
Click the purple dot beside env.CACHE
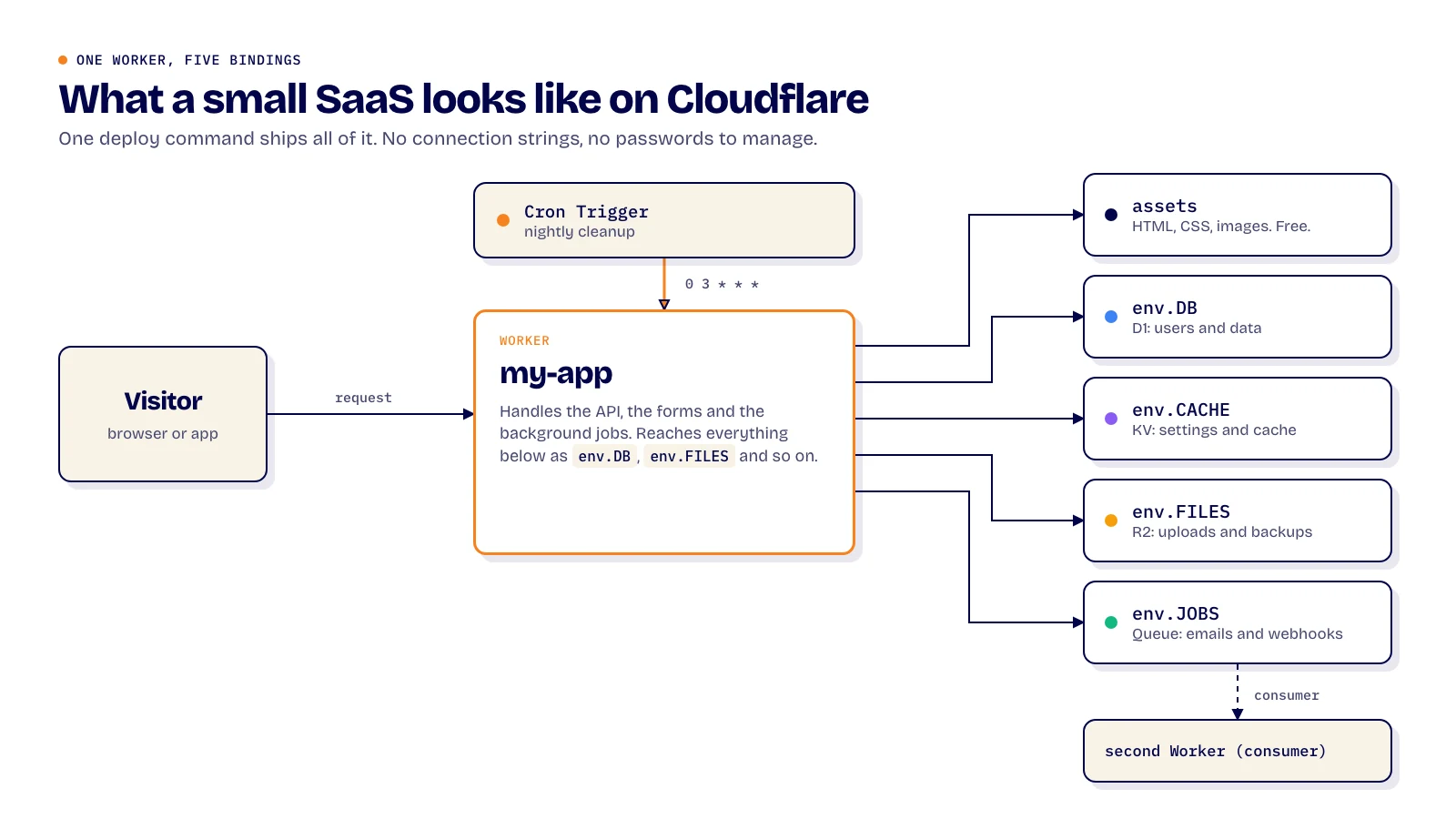pos(1111,419)
